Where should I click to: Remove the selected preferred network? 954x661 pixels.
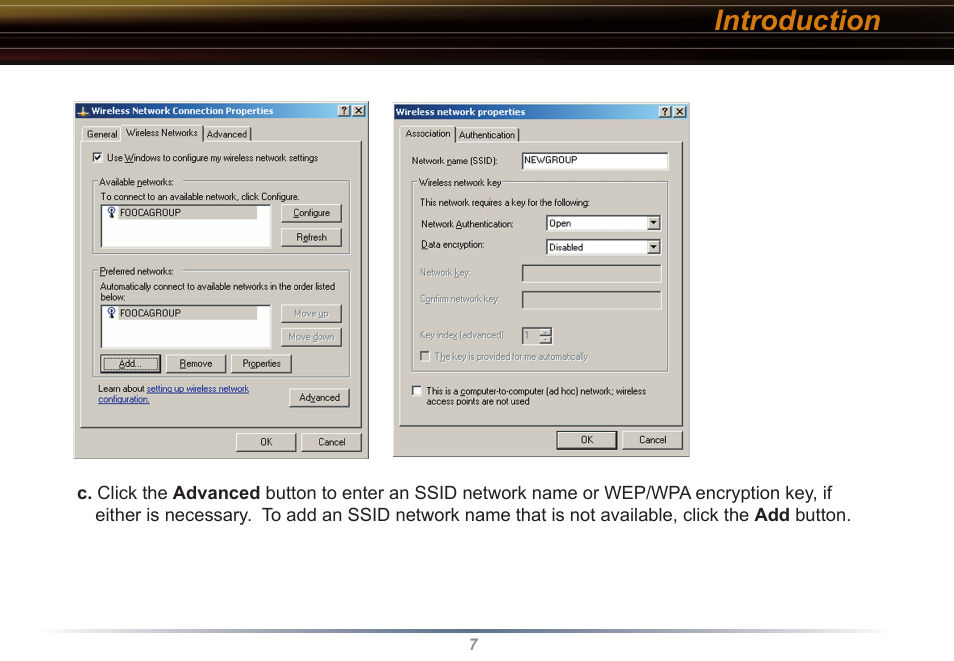click(x=196, y=364)
